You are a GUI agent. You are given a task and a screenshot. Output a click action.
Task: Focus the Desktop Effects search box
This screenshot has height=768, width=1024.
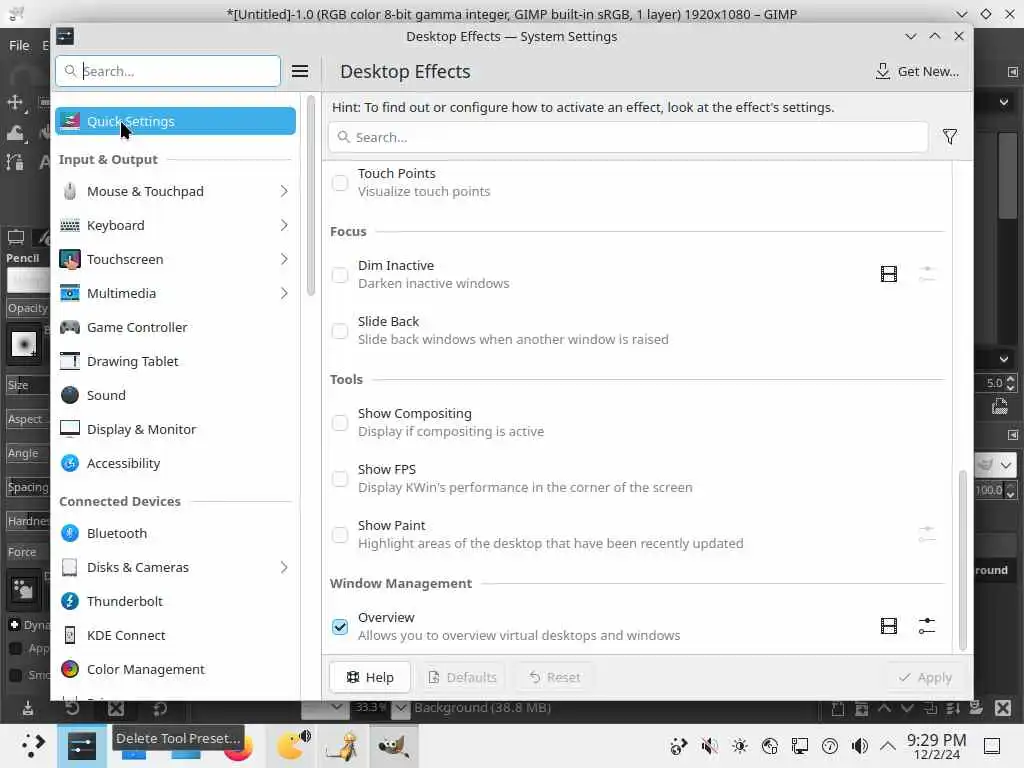[x=628, y=137]
